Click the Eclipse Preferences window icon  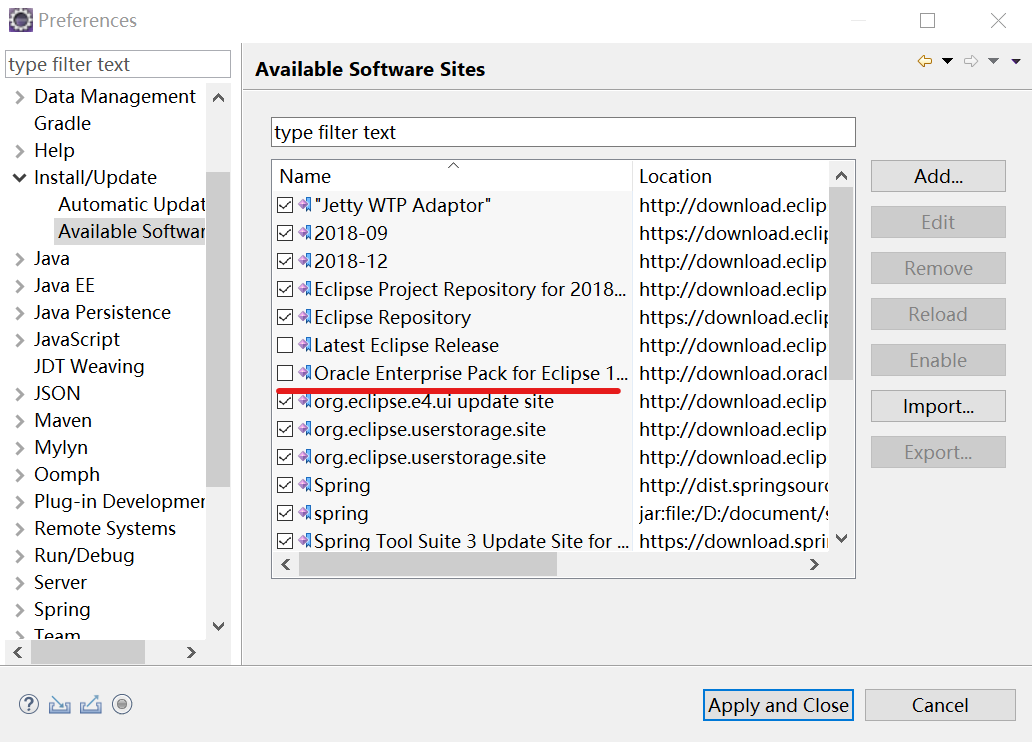point(20,20)
